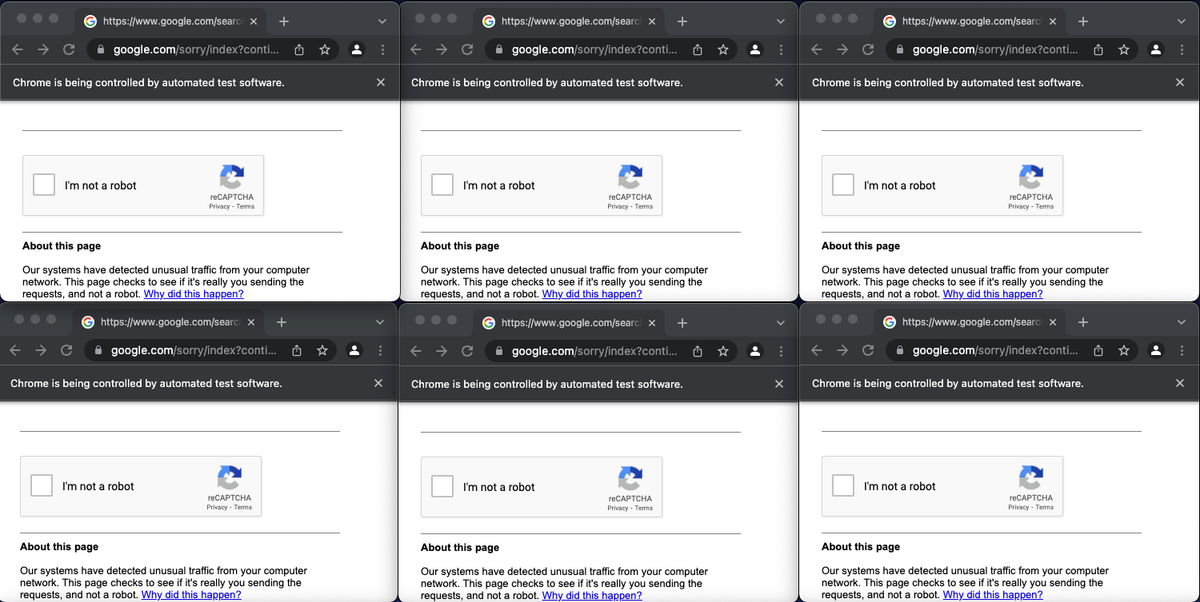Open the profile avatar in the top-middle window

pyautogui.click(x=755, y=49)
